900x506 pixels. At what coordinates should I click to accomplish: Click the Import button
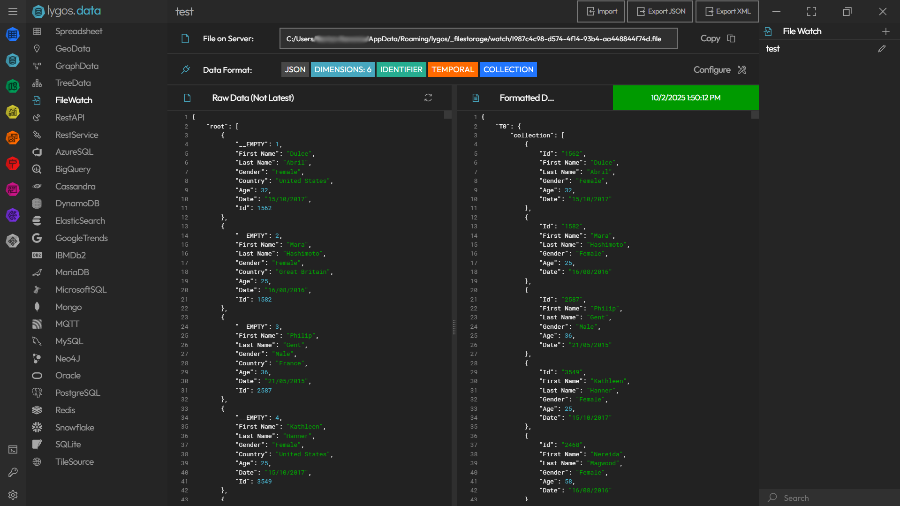(x=601, y=11)
